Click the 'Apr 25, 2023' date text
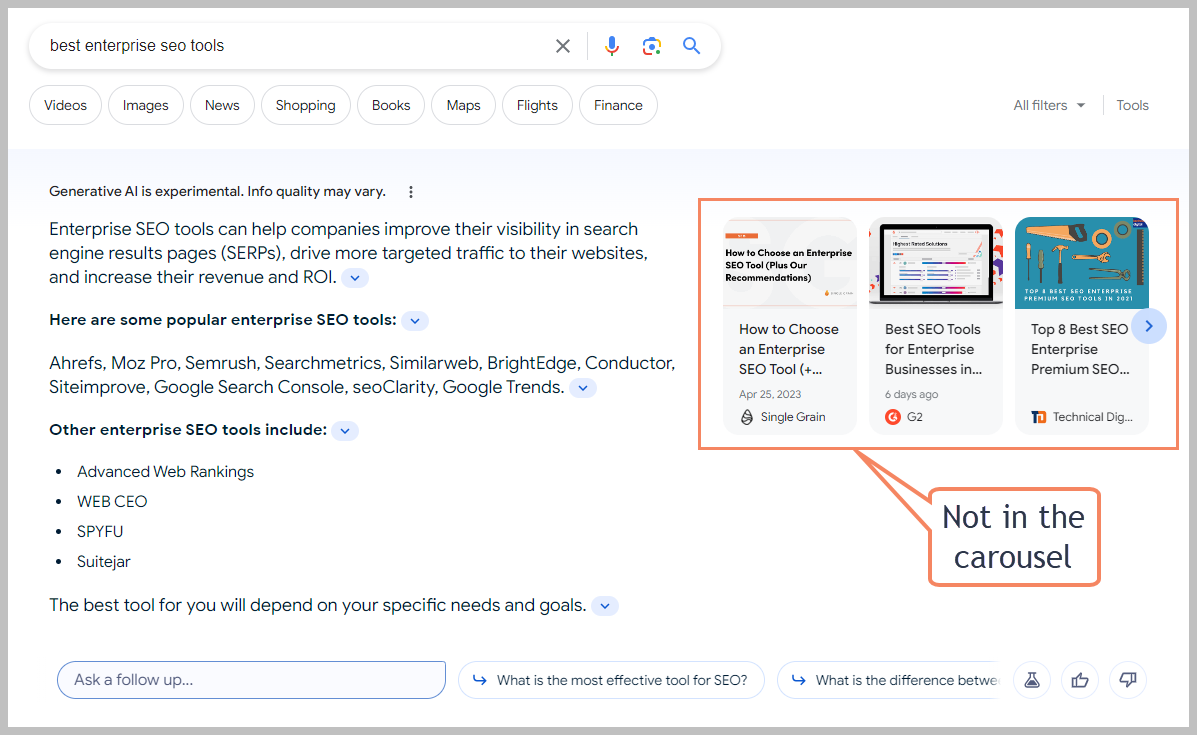The image size is (1197, 735). tap(770, 395)
